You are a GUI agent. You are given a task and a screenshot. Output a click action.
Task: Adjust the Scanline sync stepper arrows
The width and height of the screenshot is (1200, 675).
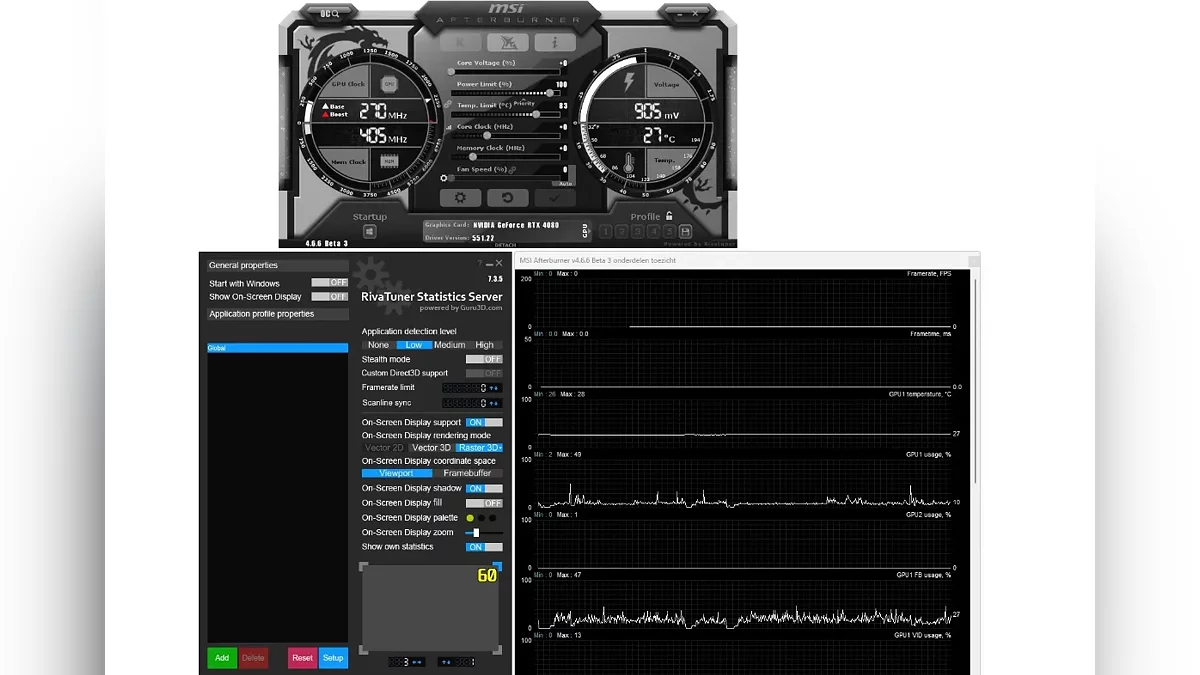[x=495, y=403]
